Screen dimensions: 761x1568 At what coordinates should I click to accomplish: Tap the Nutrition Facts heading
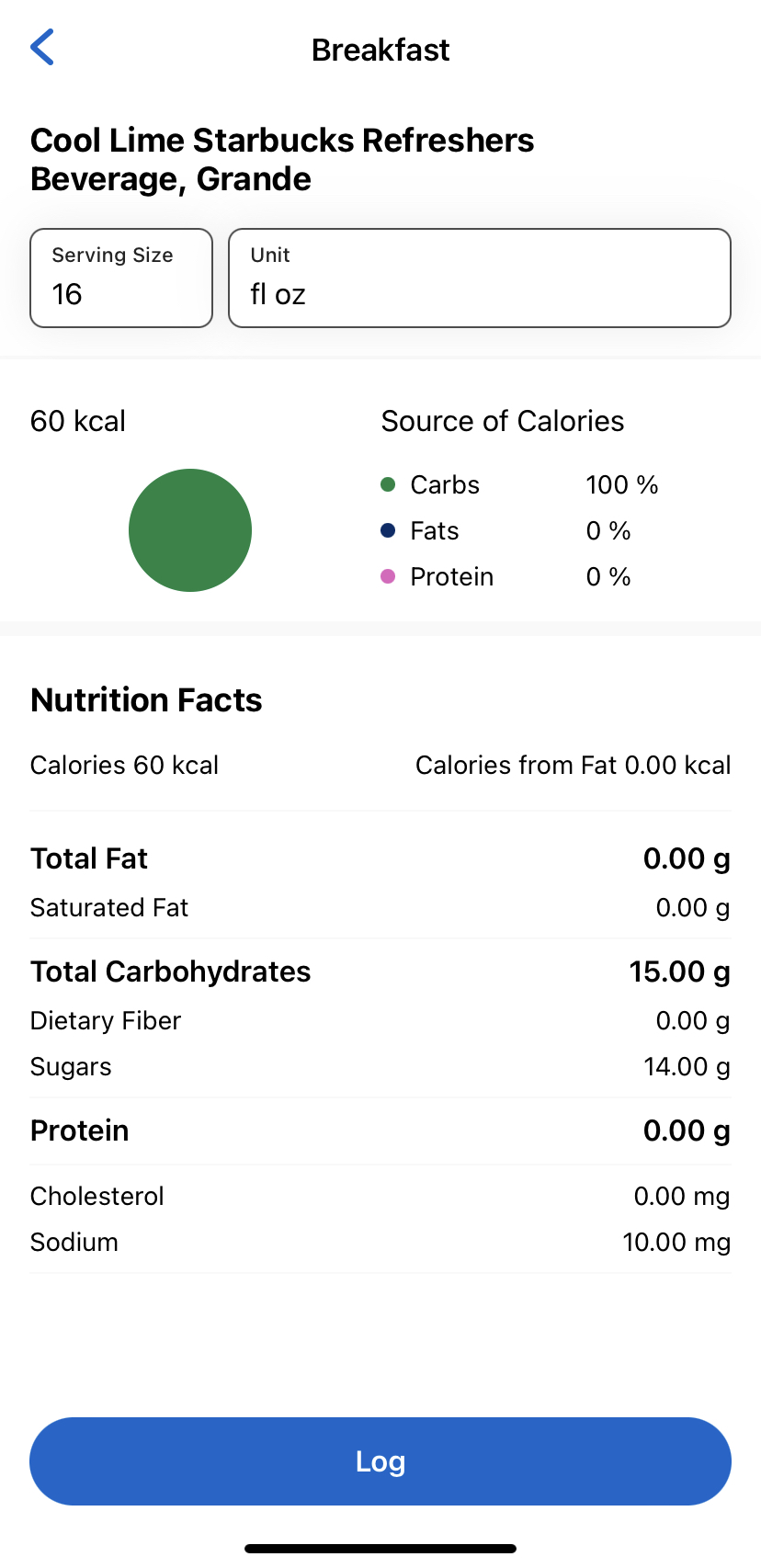(146, 700)
